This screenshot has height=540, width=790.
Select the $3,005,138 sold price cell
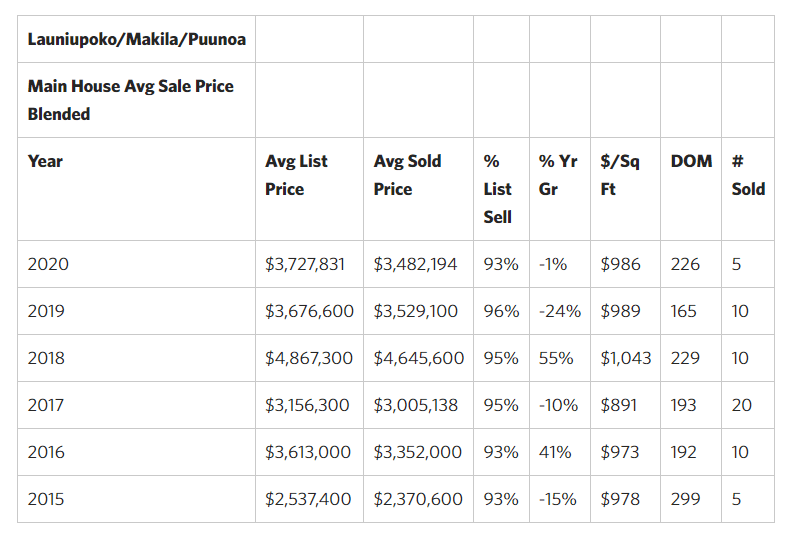pyautogui.click(x=416, y=405)
